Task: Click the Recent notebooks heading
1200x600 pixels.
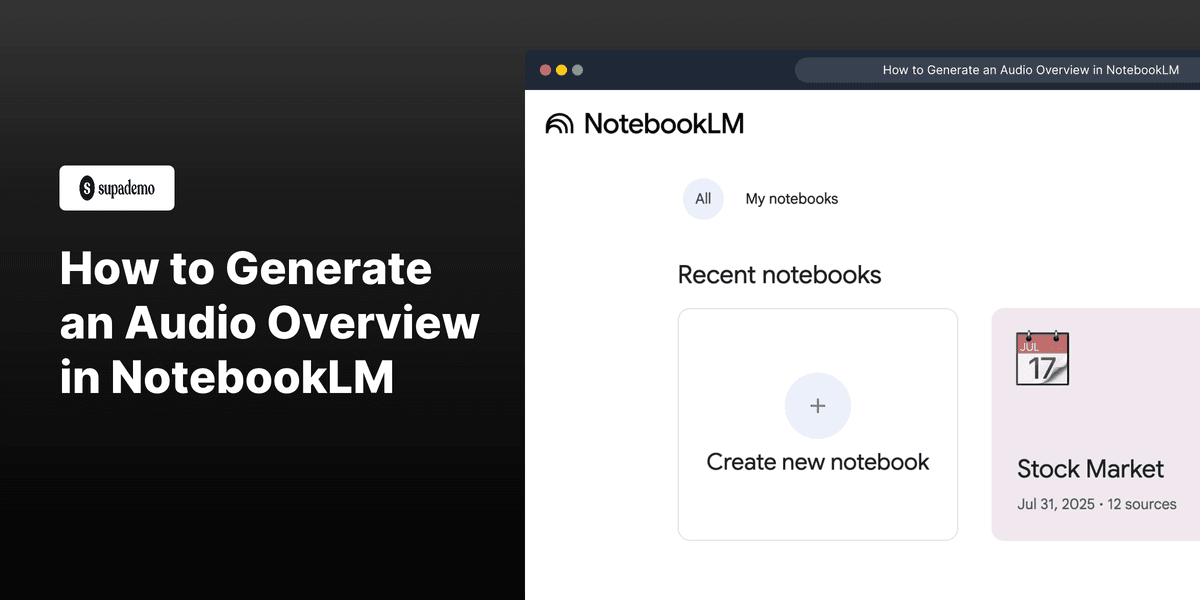Action: click(x=780, y=275)
